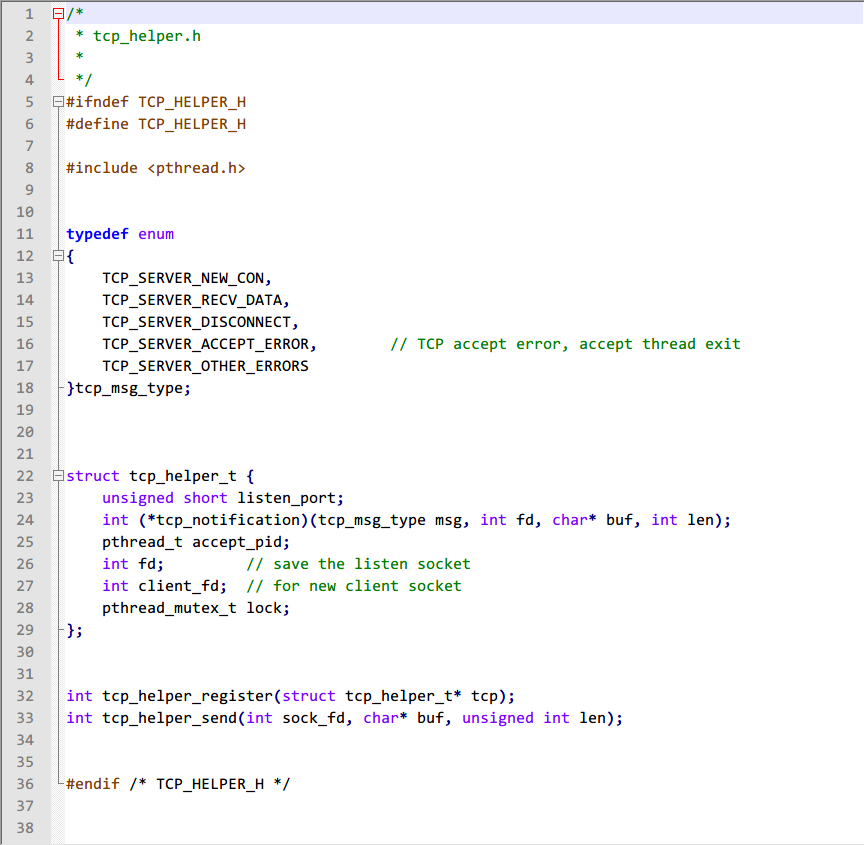Click "TCP_SERVER_ACCEPT_ERROR," enum entry

(x=209, y=344)
